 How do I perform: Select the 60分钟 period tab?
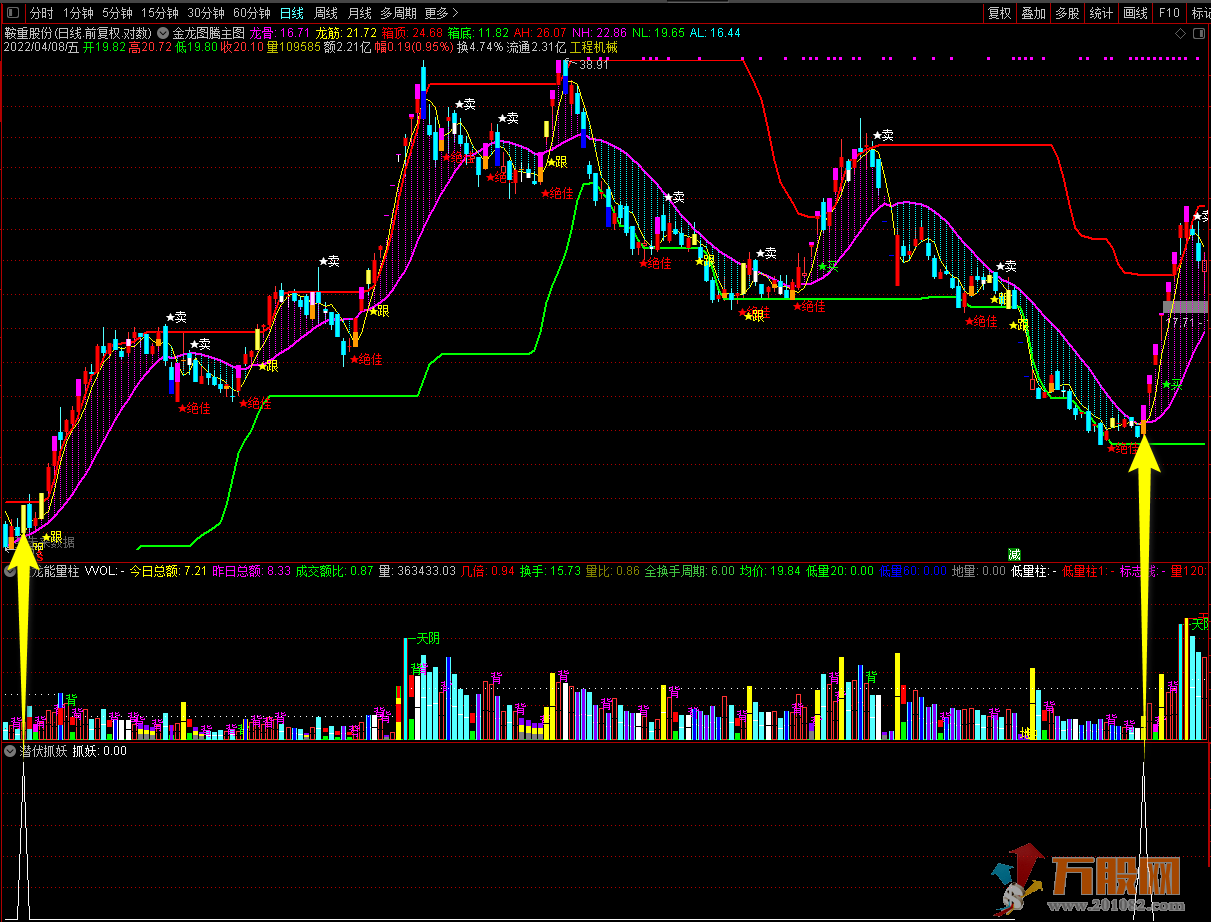[252, 13]
